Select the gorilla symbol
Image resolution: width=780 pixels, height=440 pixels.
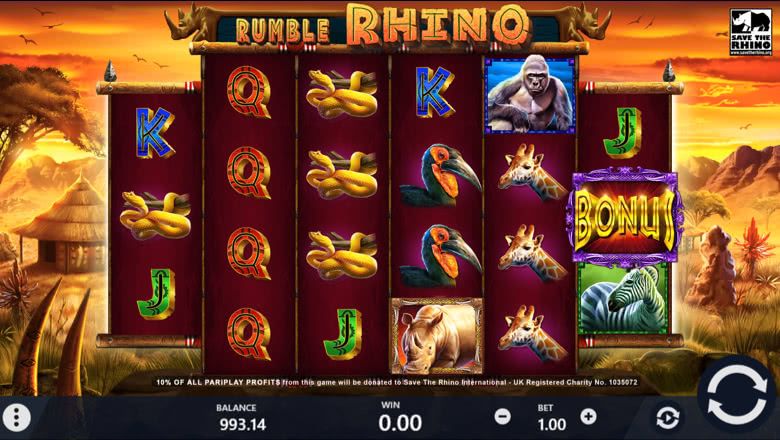click(x=530, y=94)
